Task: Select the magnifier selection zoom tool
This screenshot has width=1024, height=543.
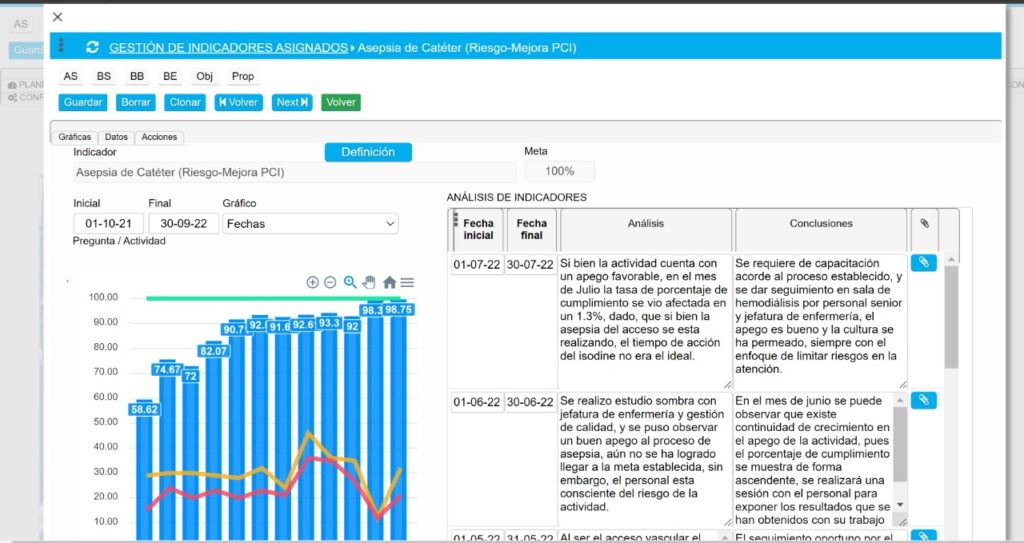Action: pyautogui.click(x=350, y=282)
